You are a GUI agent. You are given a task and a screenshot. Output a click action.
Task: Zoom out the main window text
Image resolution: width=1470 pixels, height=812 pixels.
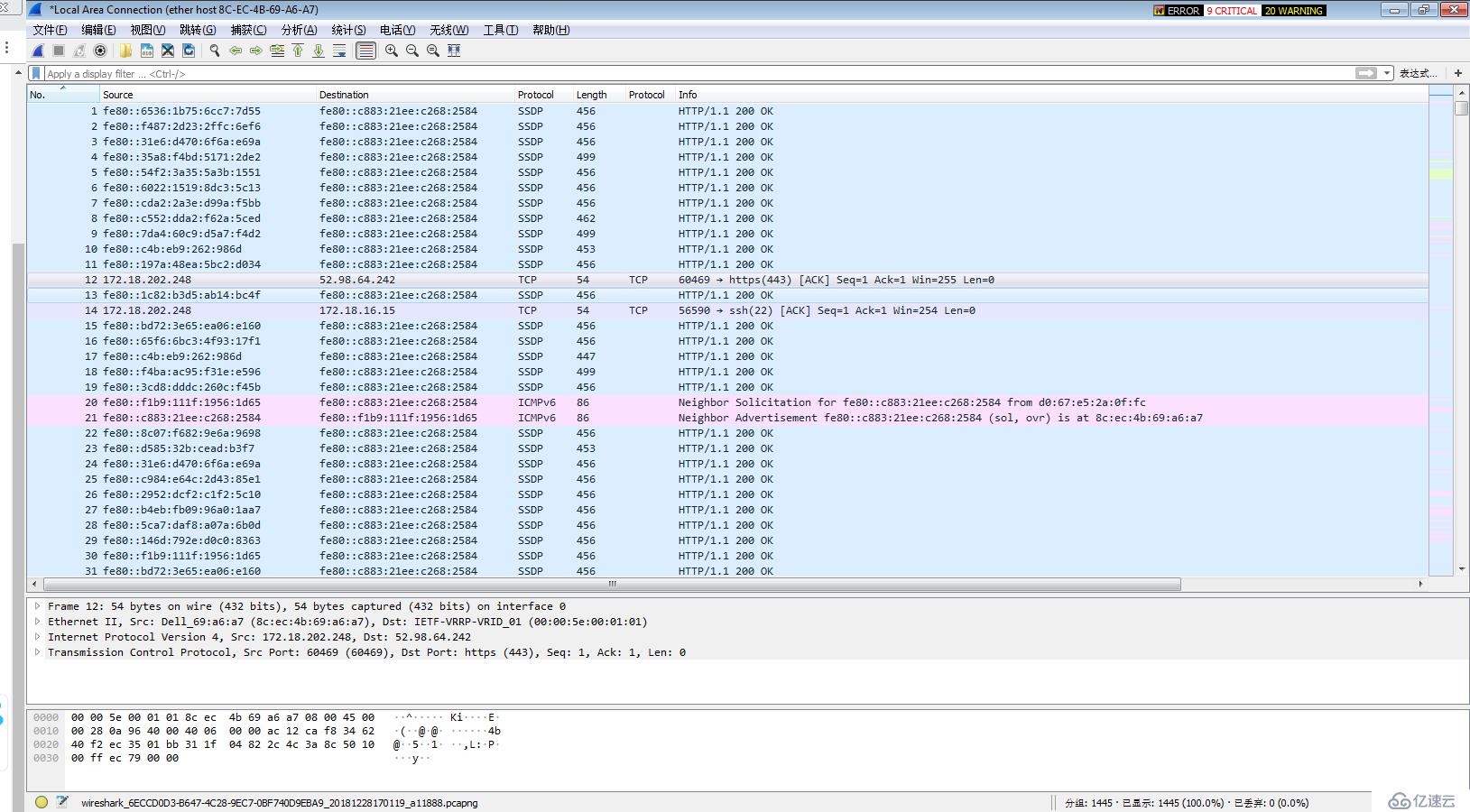click(412, 51)
